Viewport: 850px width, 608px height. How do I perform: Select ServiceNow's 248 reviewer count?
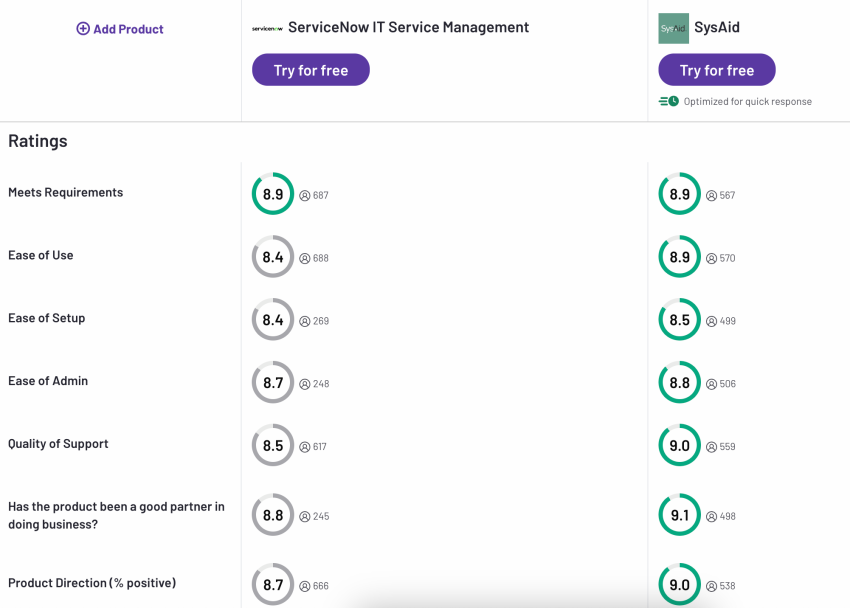(321, 384)
